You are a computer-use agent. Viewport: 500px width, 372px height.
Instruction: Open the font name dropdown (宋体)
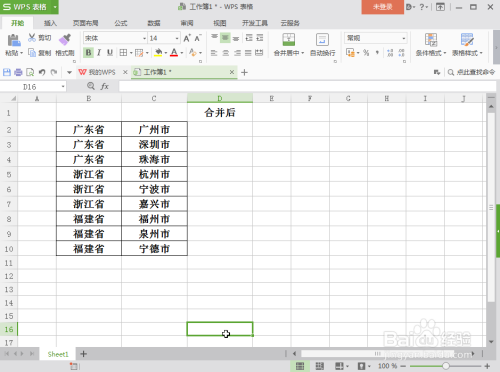click(x=144, y=38)
